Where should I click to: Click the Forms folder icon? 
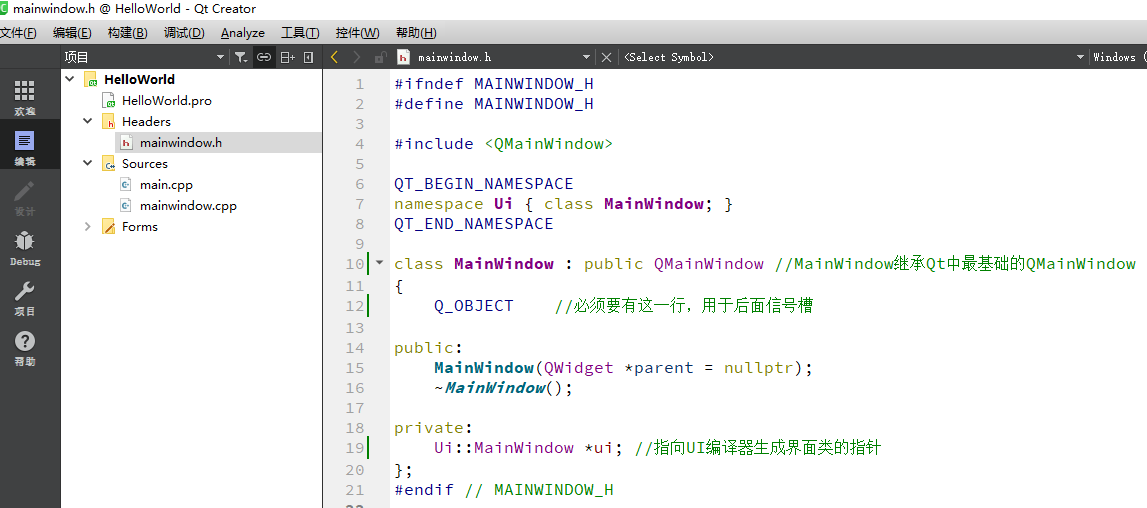coord(109,227)
